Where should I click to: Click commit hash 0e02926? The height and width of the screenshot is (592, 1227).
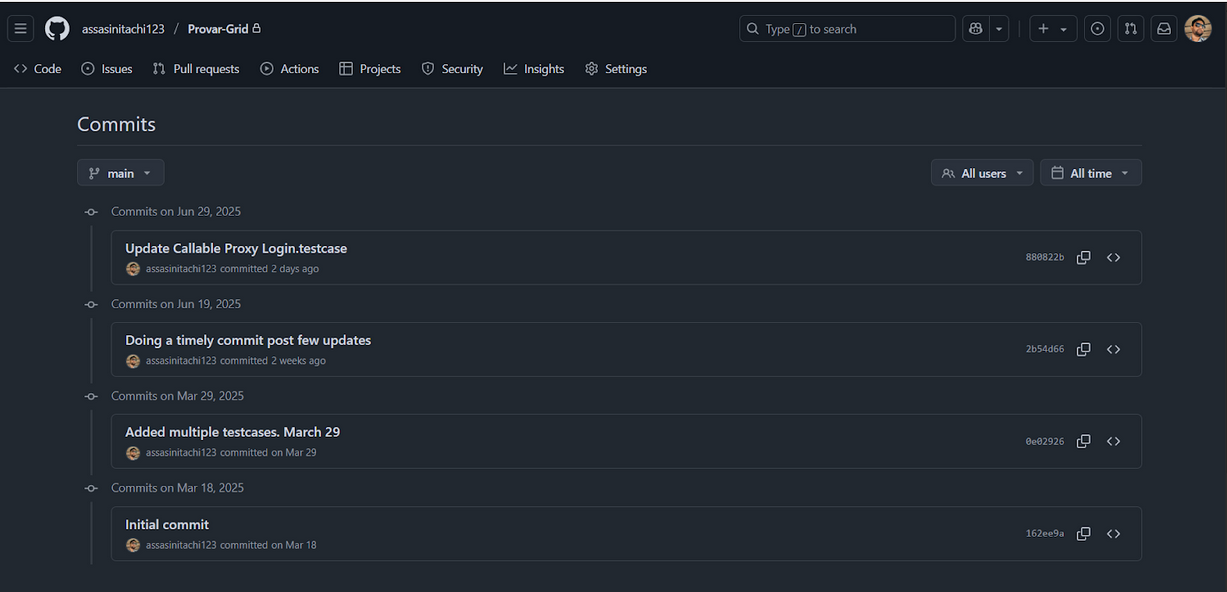(x=1045, y=442)
